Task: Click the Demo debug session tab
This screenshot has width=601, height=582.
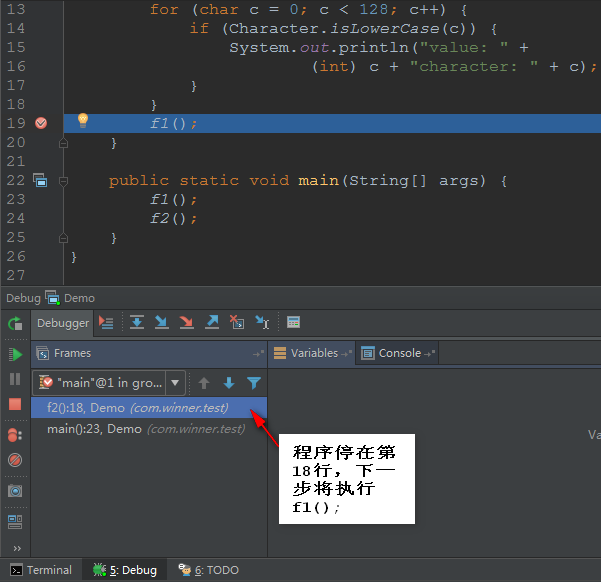Action: [x=70, y=298]
